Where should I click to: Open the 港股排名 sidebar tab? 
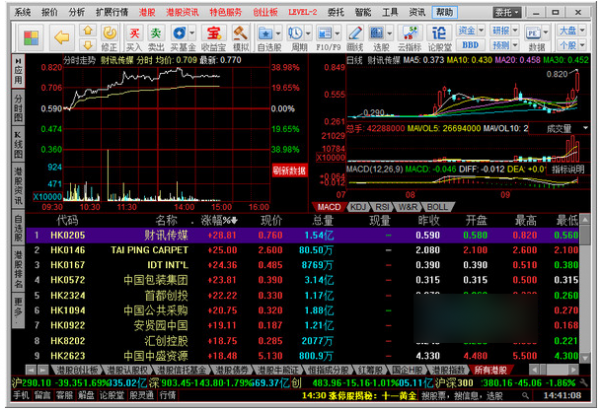point(18,269)
